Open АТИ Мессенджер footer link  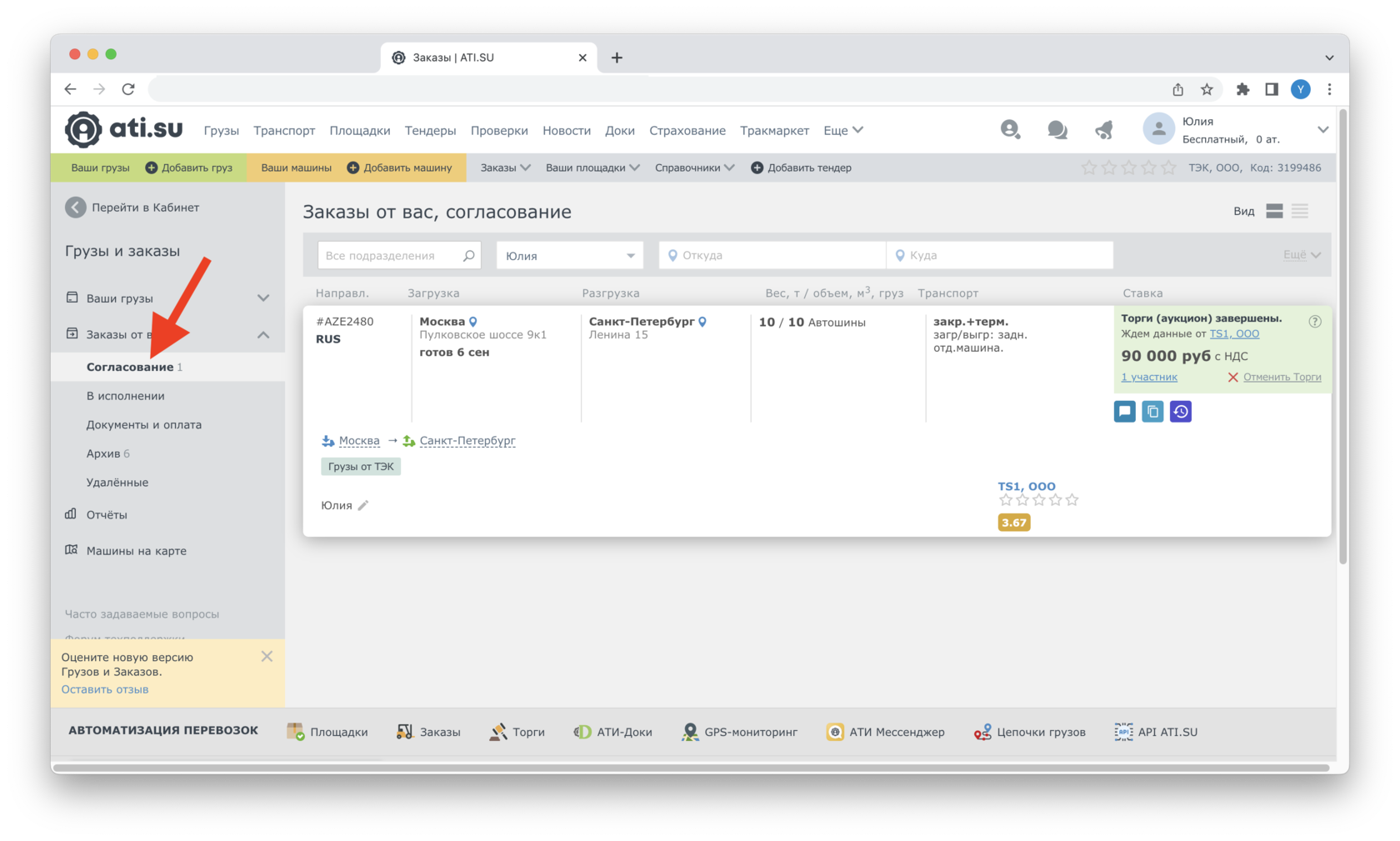885,732
